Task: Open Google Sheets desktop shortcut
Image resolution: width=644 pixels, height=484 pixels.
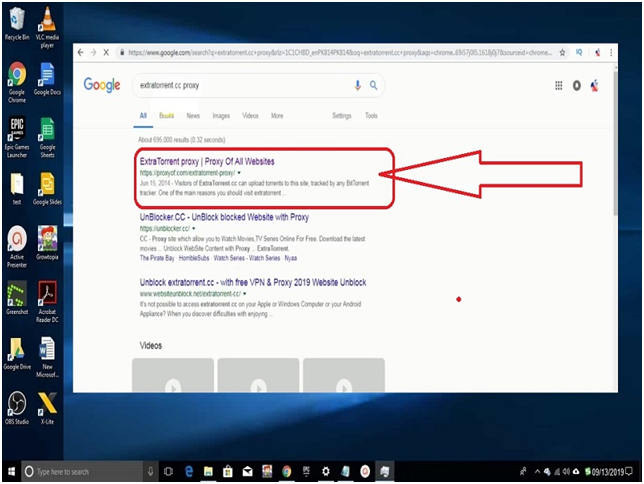Action: 47,137
